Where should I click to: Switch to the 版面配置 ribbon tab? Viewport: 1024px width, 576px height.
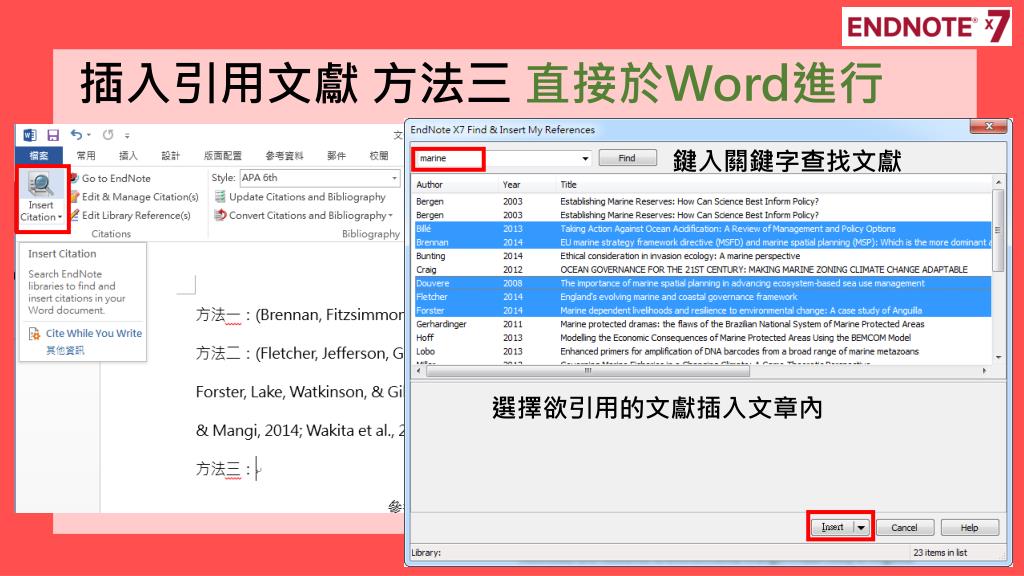click(223, 155)
